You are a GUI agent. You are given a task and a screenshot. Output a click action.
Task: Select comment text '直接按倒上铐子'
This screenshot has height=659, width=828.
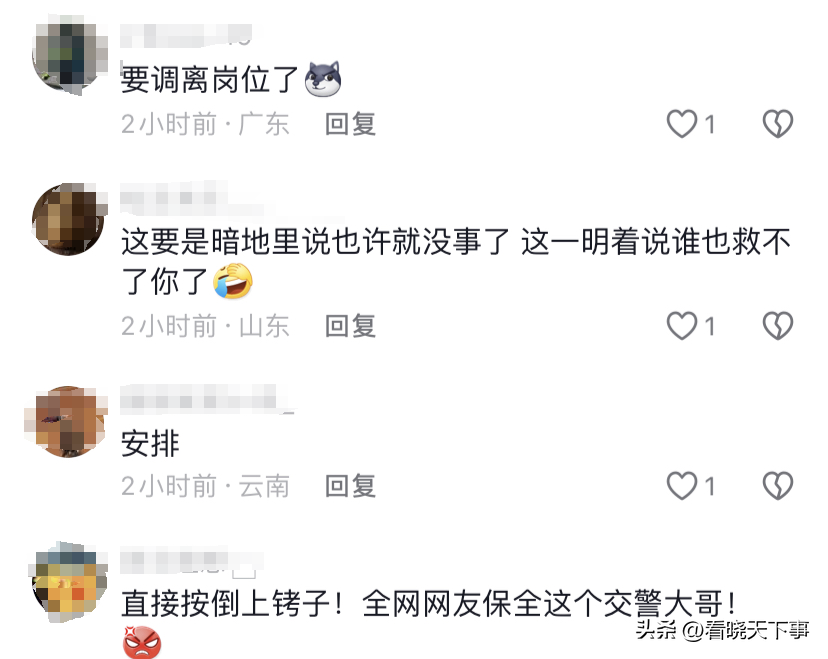[226, 604]
